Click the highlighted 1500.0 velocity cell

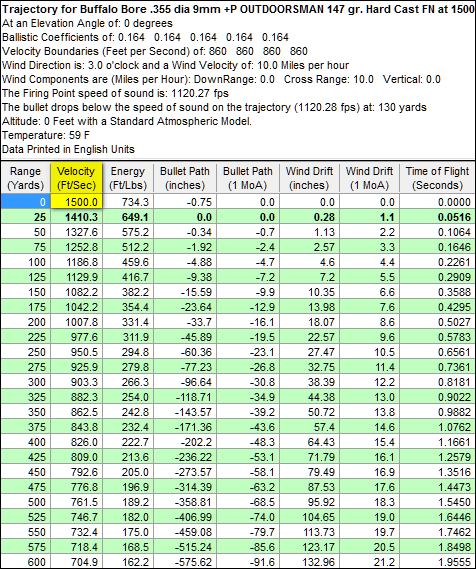pos(76,201)
